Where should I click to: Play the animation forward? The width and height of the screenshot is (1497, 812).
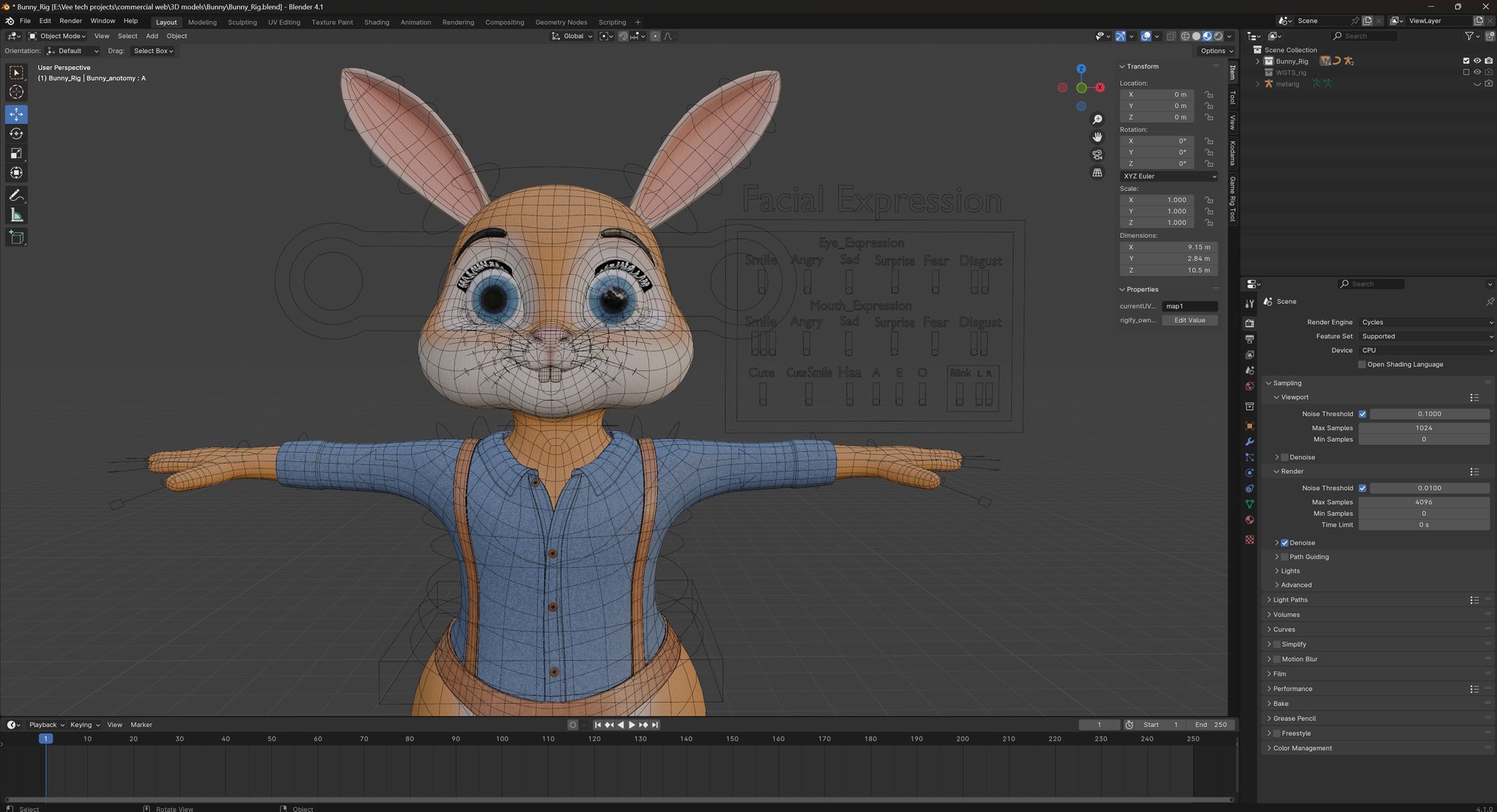[x=632, y=725]
